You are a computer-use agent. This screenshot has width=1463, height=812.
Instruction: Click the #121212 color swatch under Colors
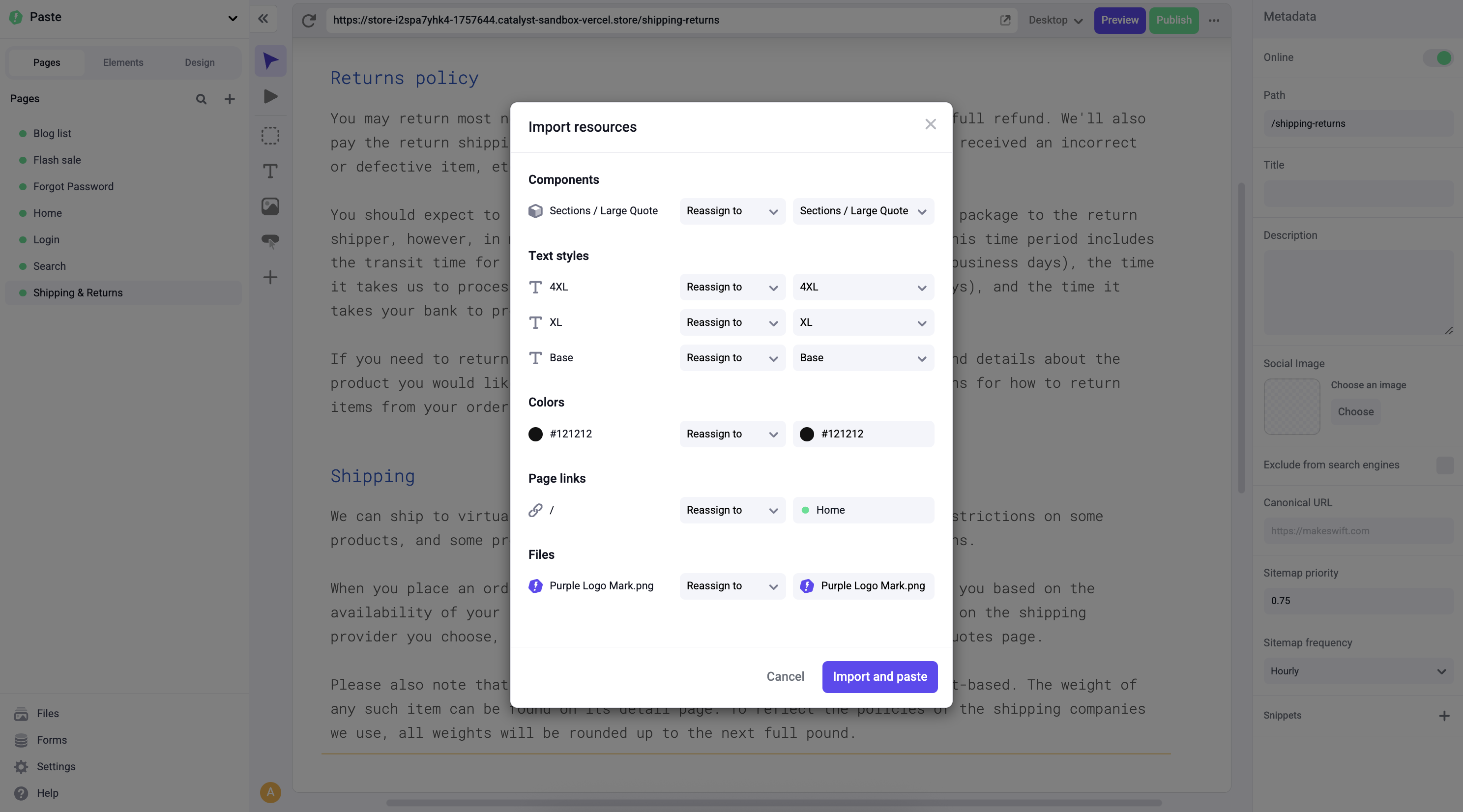coord(535,434)
